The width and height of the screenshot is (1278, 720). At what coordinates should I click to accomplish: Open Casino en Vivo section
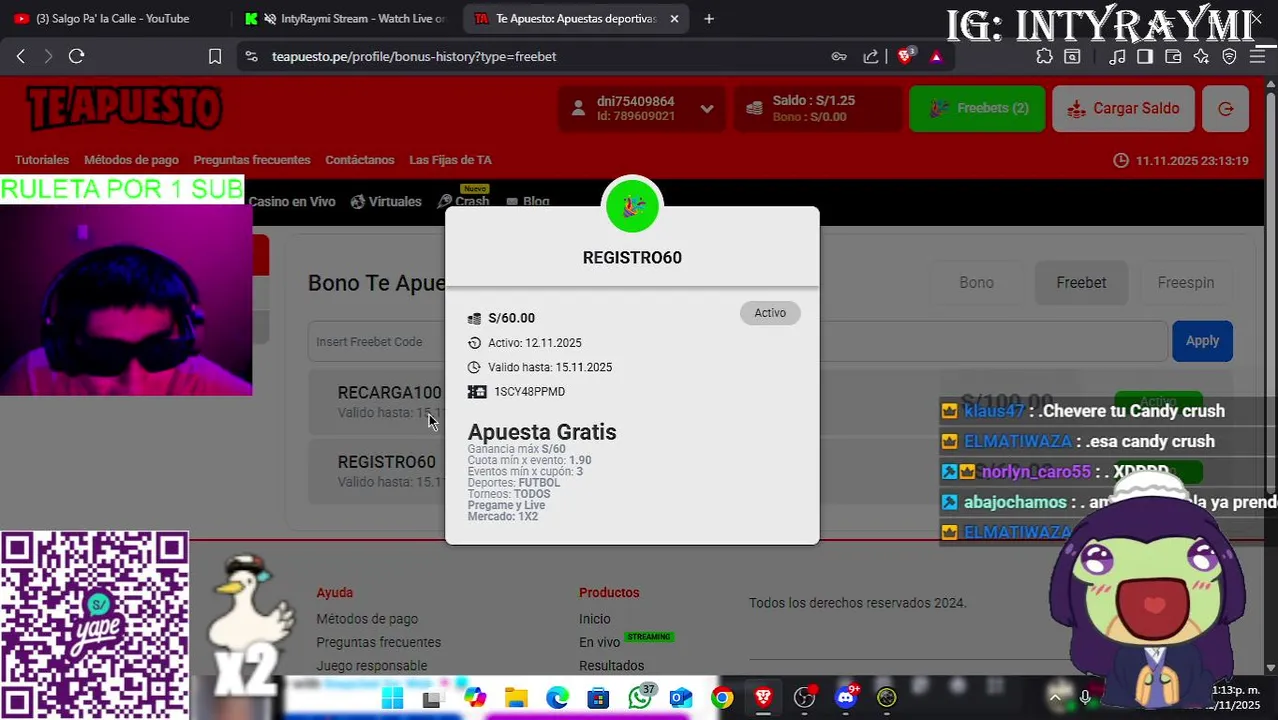[292, 201]
